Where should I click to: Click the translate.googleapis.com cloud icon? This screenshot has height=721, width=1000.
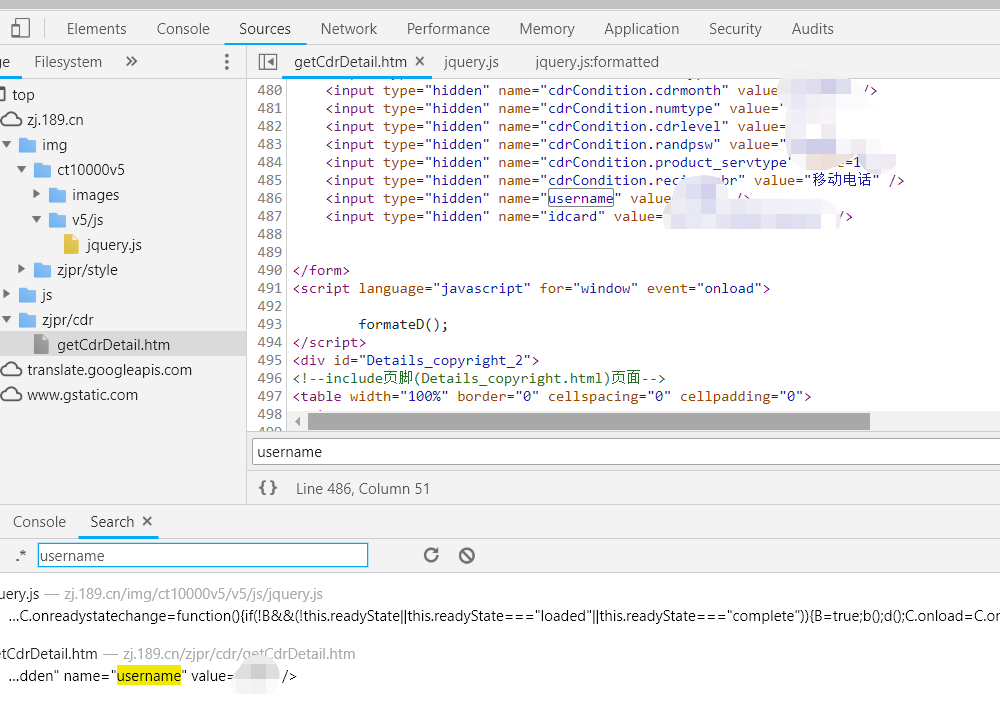tap(11, 369)
